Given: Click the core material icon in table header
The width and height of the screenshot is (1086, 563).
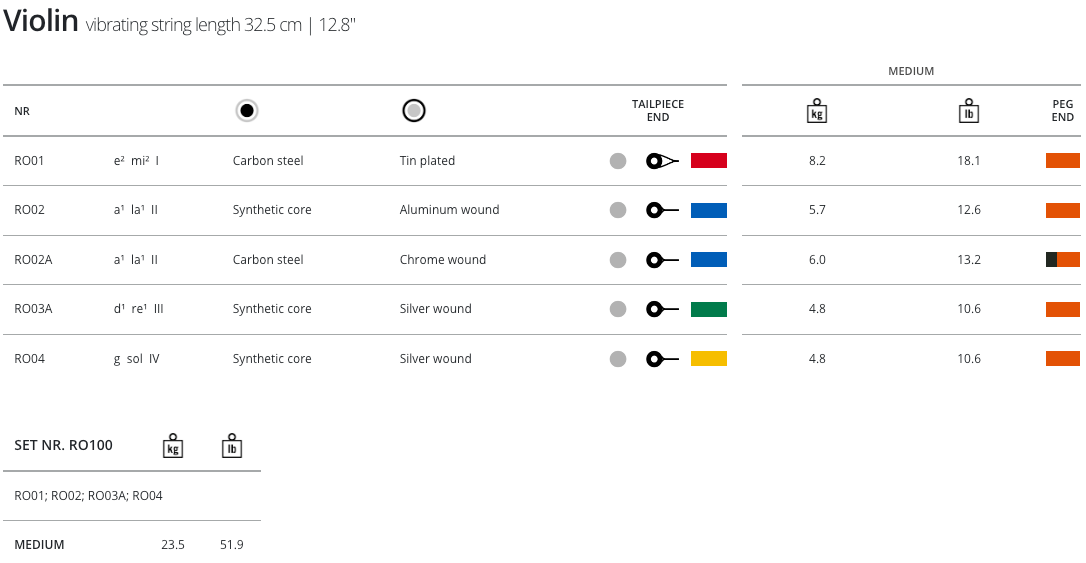Looking at the screenshot, I should point(247,111).
